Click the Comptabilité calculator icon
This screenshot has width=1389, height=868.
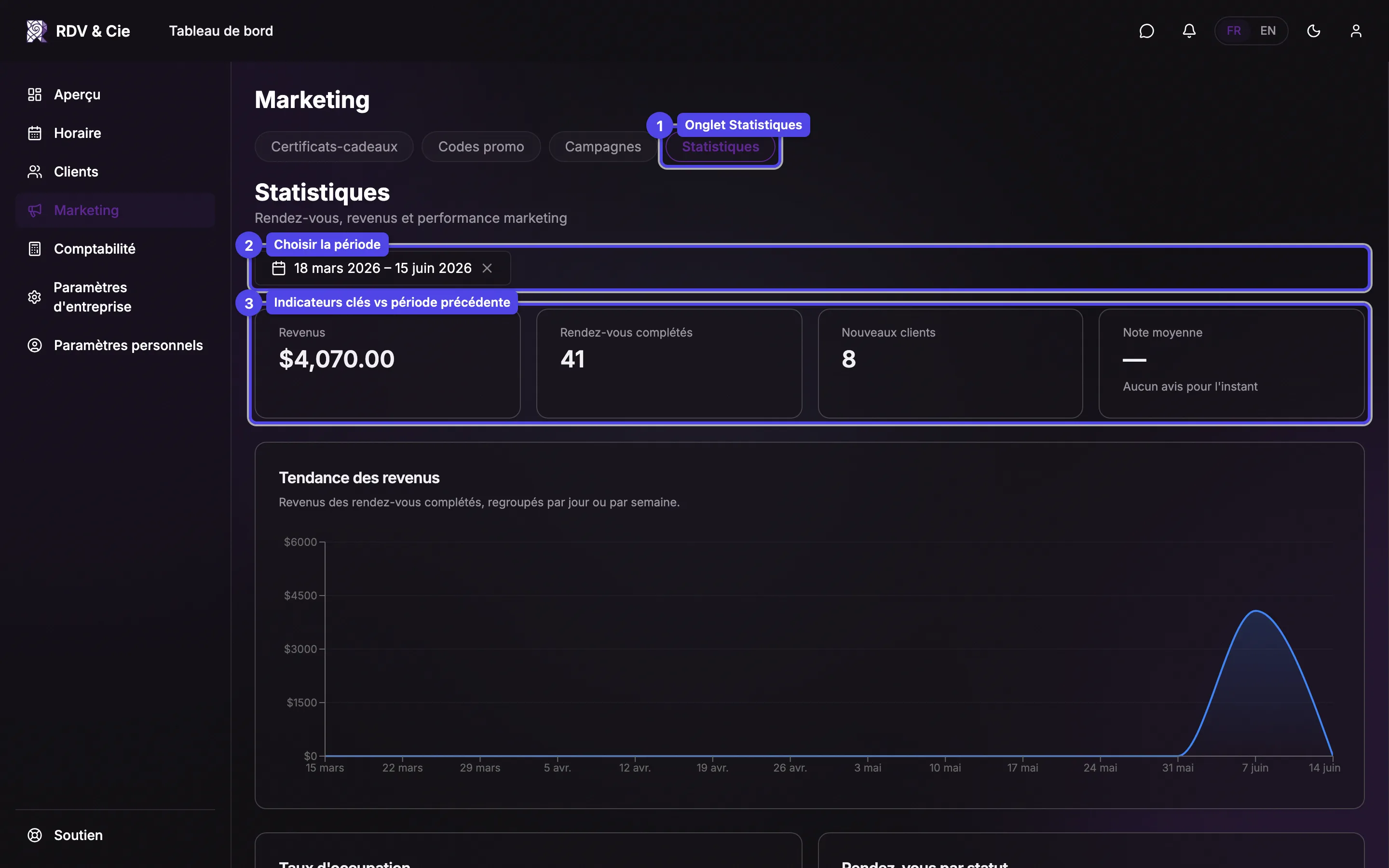[34, 248]
